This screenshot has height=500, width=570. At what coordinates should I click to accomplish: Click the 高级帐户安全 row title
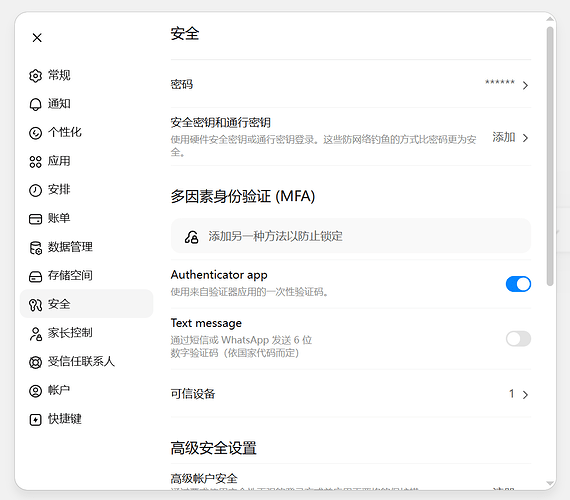204,479
